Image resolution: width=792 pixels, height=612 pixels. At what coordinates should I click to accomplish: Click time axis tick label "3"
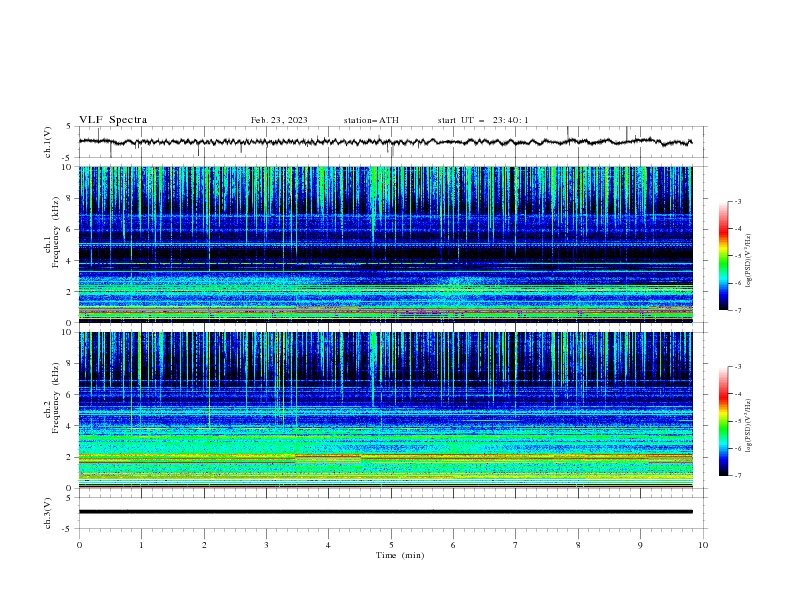coord(266,545)
